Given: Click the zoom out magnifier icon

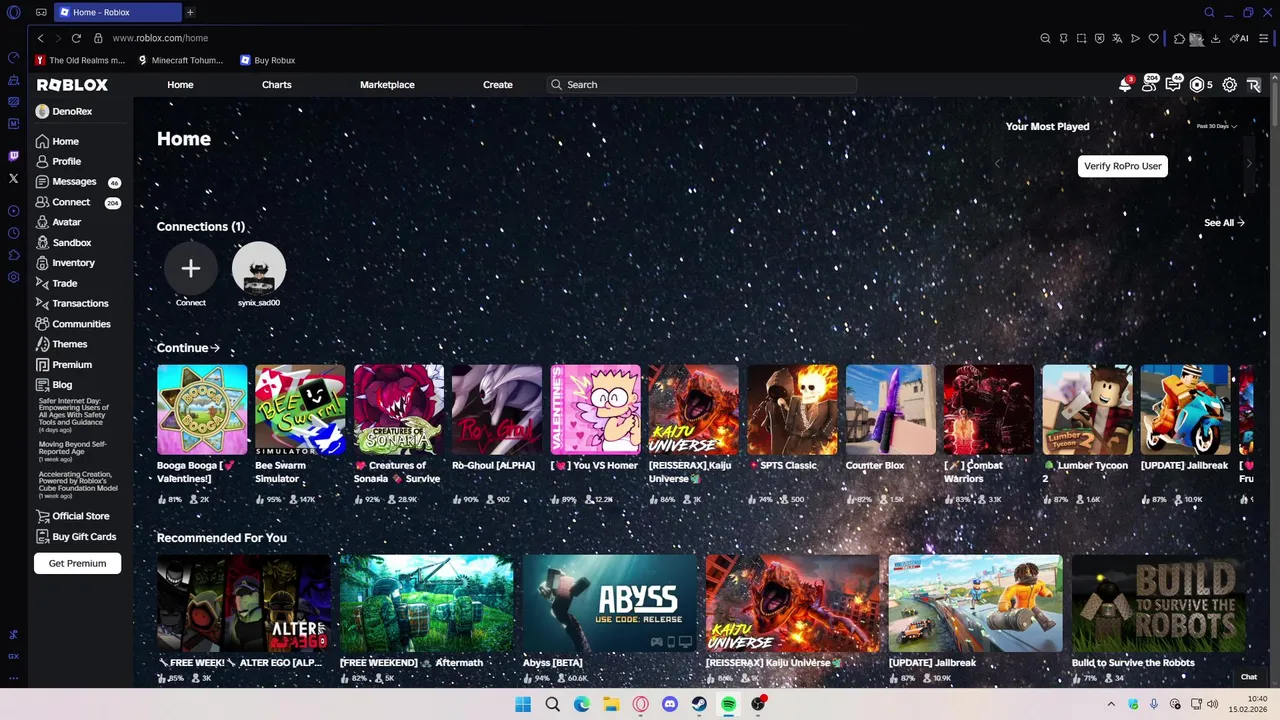Looking at the screenshot, I should (x=1045, y=38).
